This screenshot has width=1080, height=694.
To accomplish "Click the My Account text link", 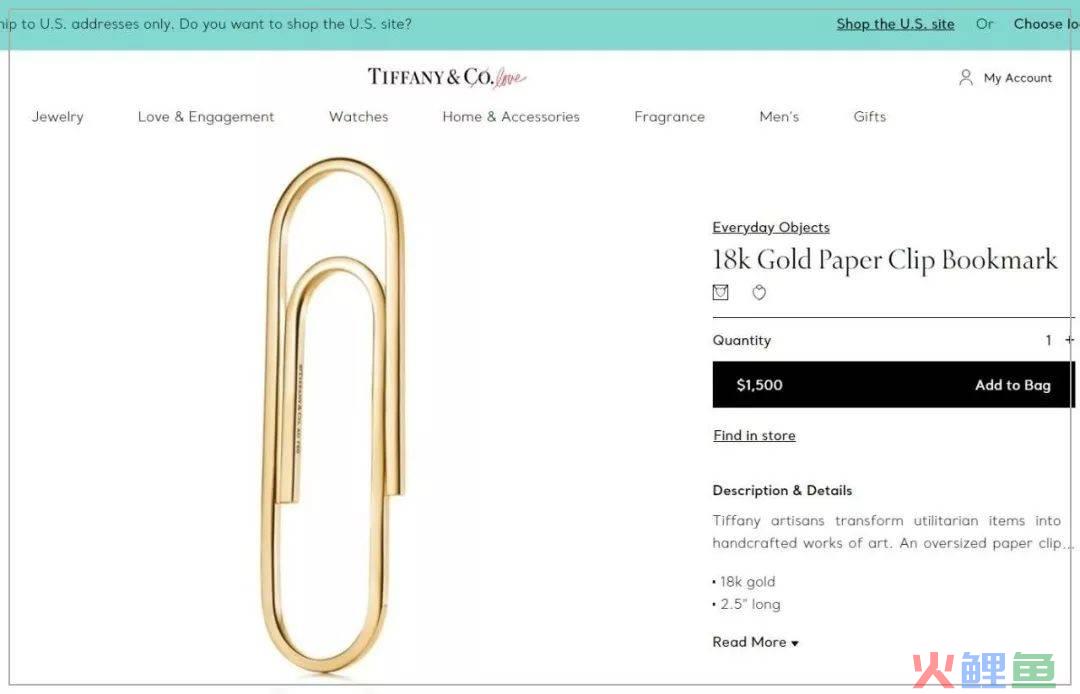I will [x=1018, y=78].
